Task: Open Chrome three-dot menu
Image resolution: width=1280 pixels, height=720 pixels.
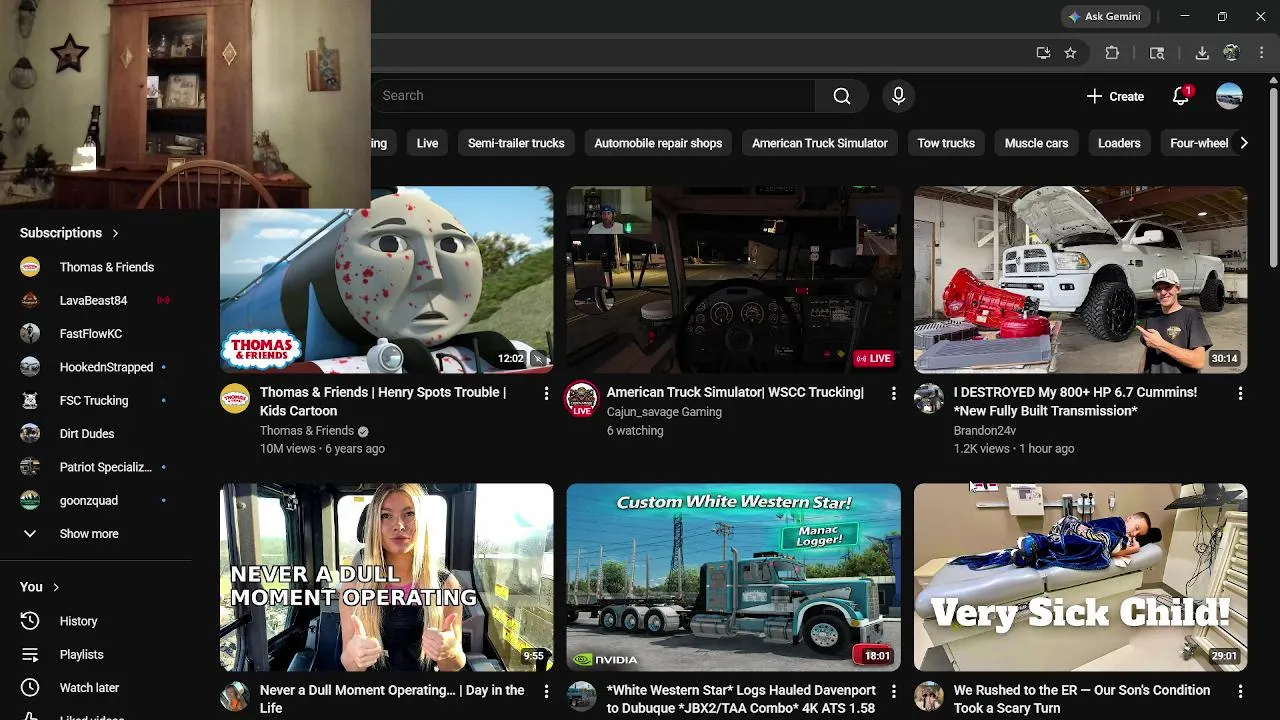Action: [x=1260, y=53]
